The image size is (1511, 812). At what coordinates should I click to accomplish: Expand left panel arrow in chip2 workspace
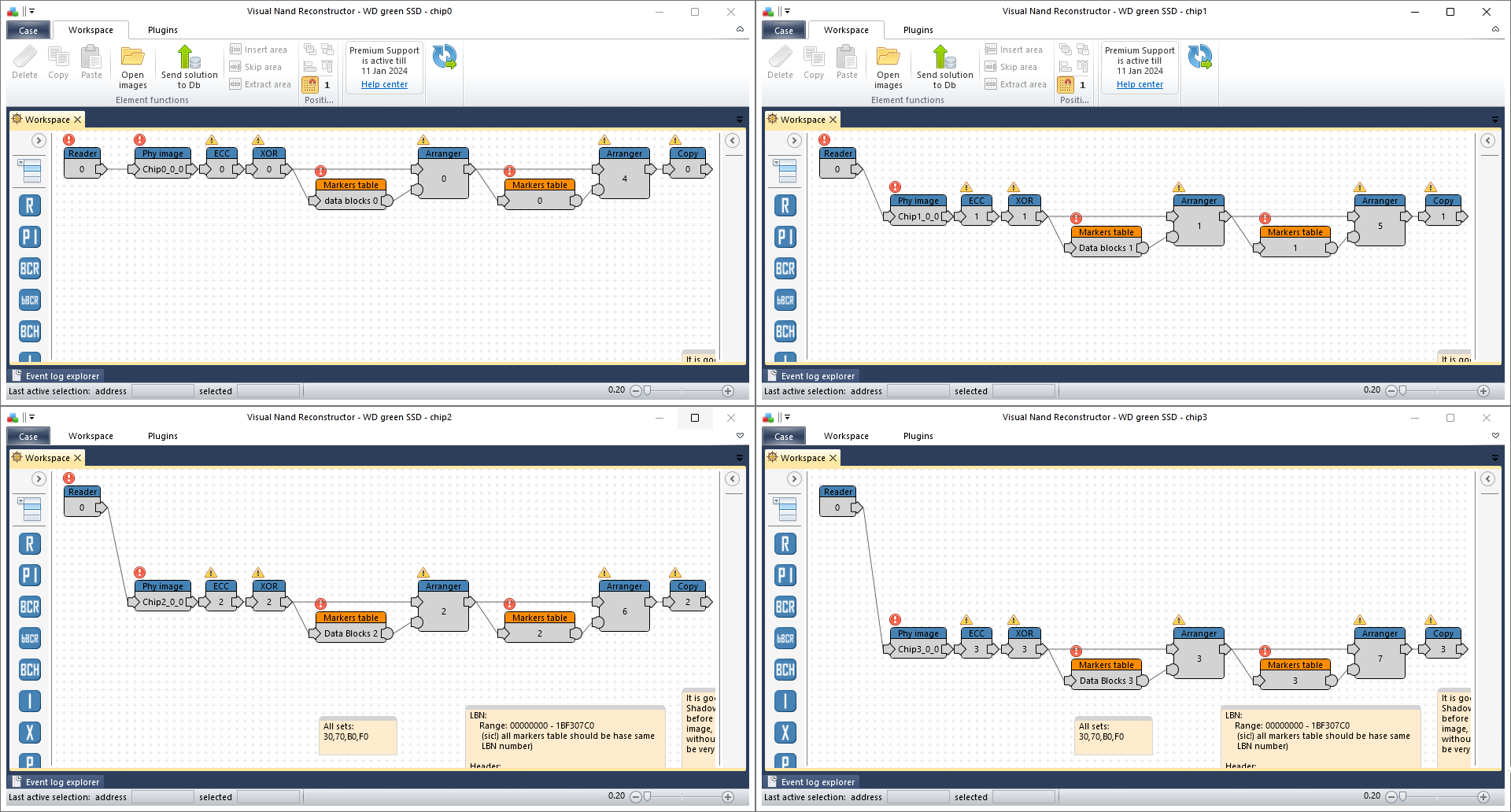tap(39, 479)
